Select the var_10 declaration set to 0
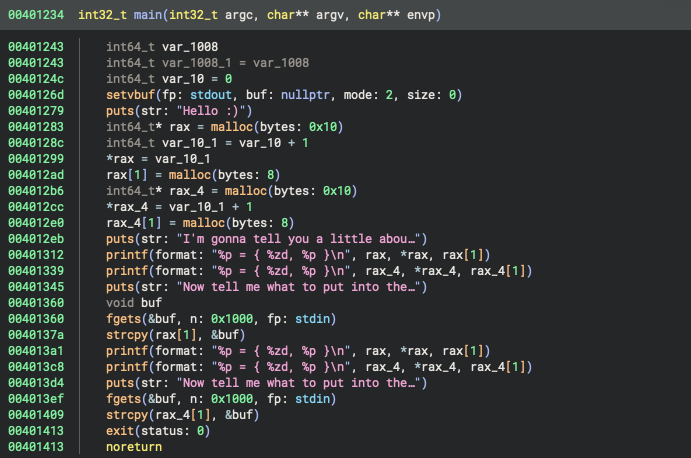Screen dimensions: 691x458 169,78
